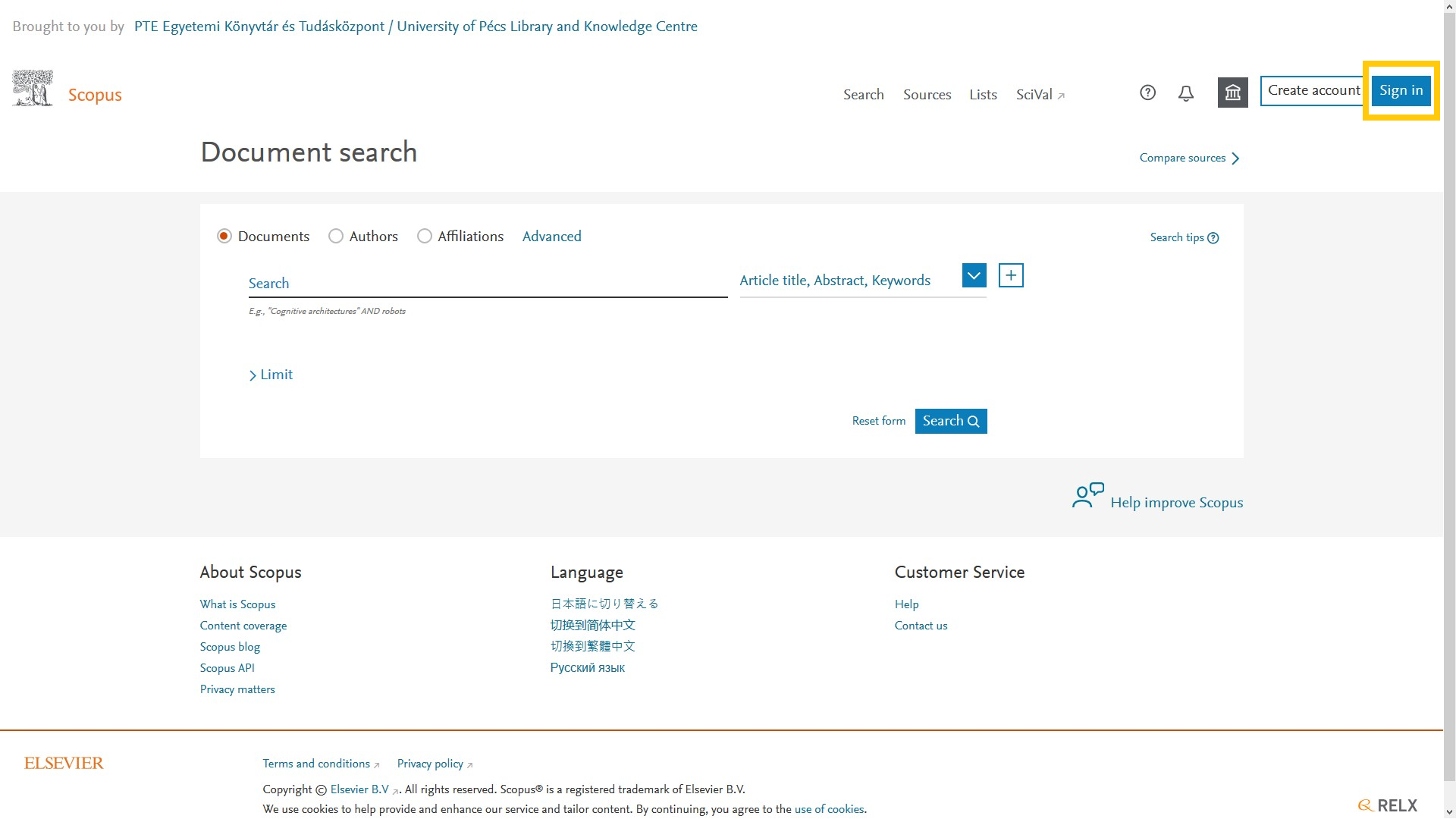Select the Affiliations radio button
Screen dimensions: 1456x819
pyautogui.click(x=425, y=236)
